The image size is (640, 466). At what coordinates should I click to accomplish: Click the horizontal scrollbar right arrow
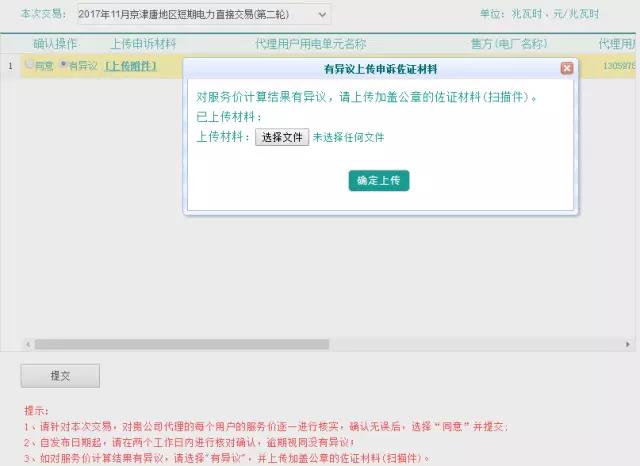point(630,344)
